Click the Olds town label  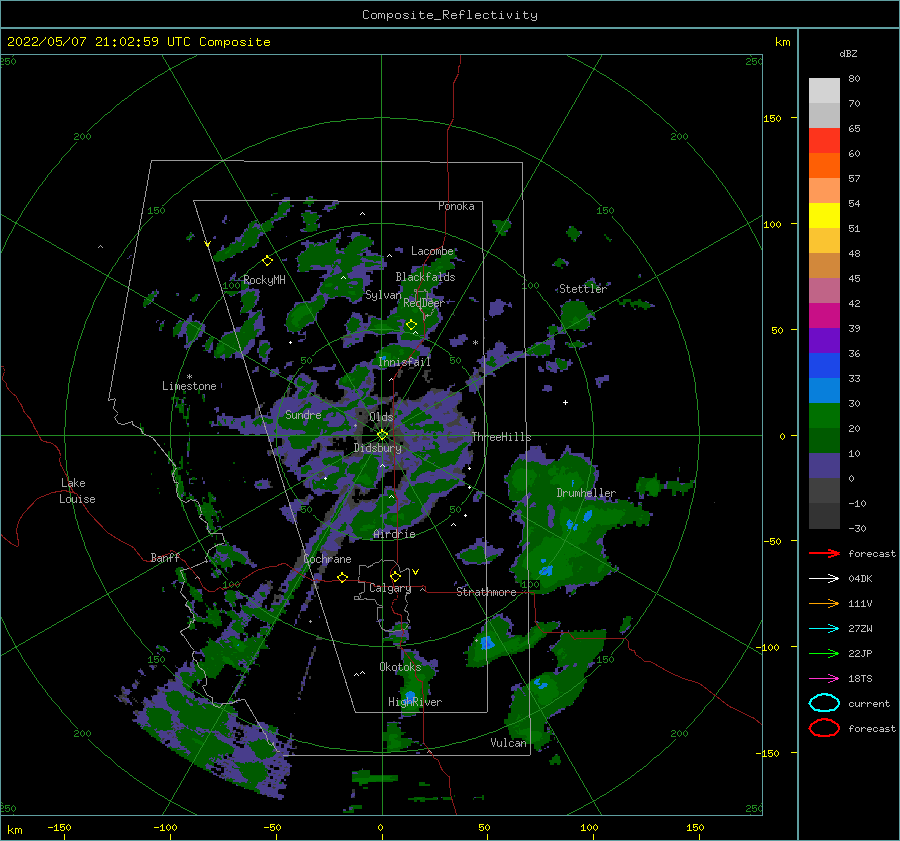[x=381, y=417]
